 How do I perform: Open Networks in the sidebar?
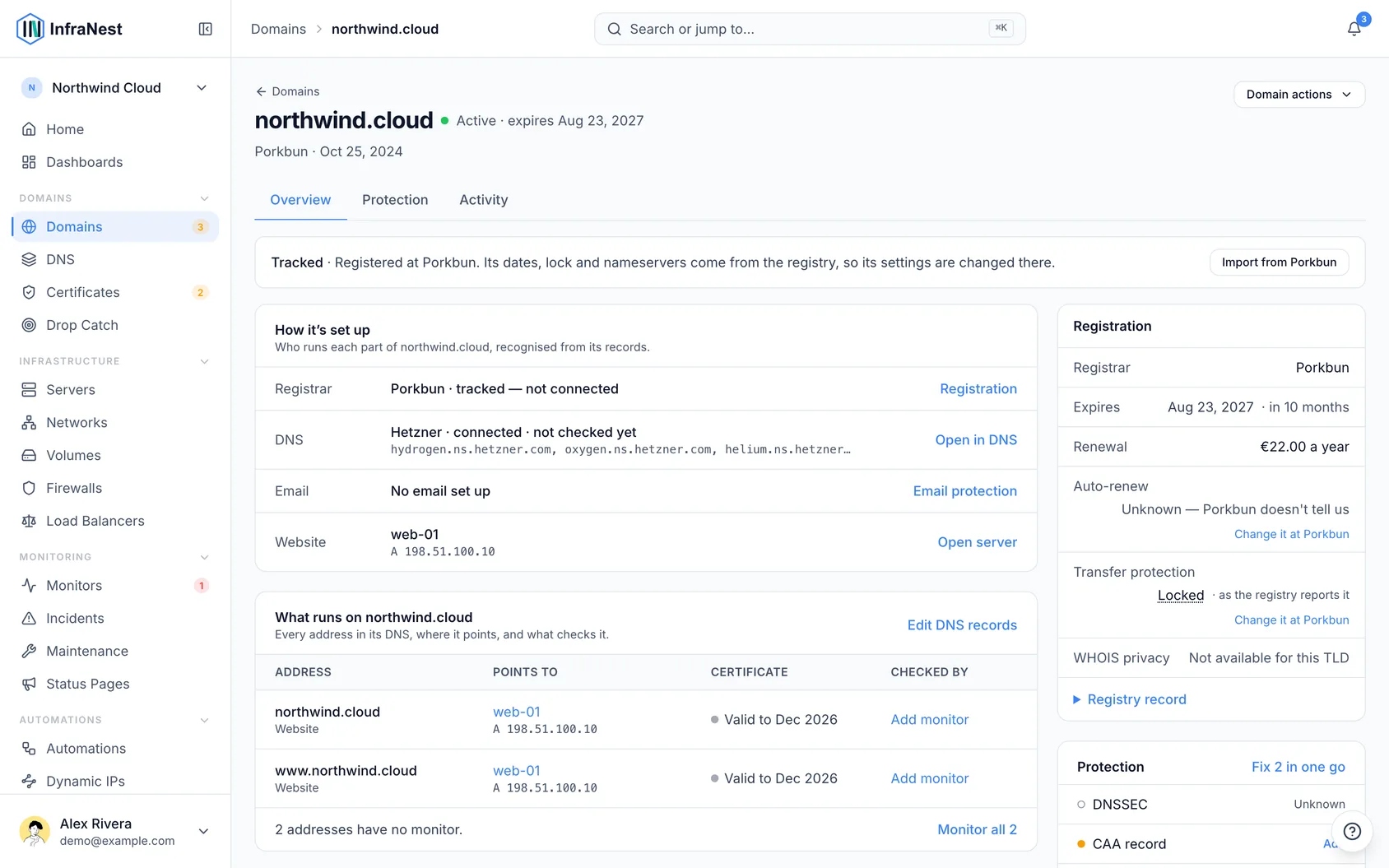click(115, 422)
